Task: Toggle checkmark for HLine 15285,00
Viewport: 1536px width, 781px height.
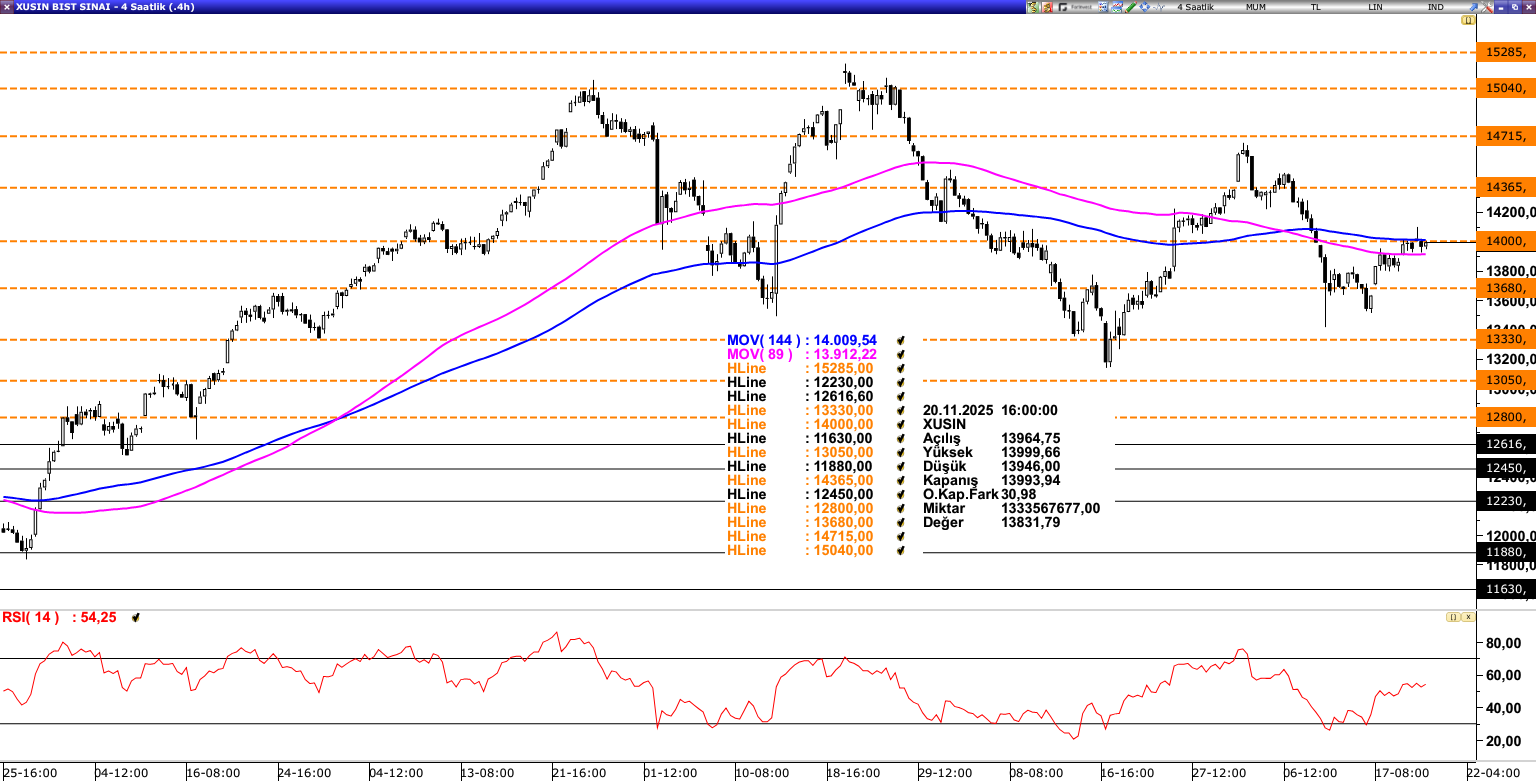Action: pos(901,368)
